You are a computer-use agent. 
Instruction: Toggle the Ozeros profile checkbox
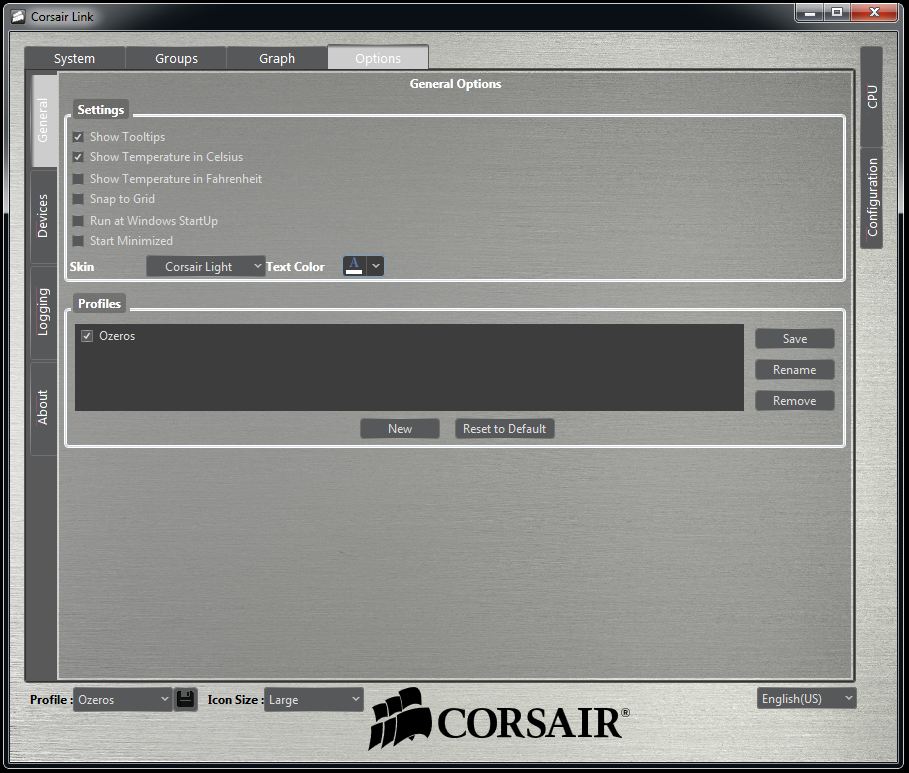click(x=87, y=336)
